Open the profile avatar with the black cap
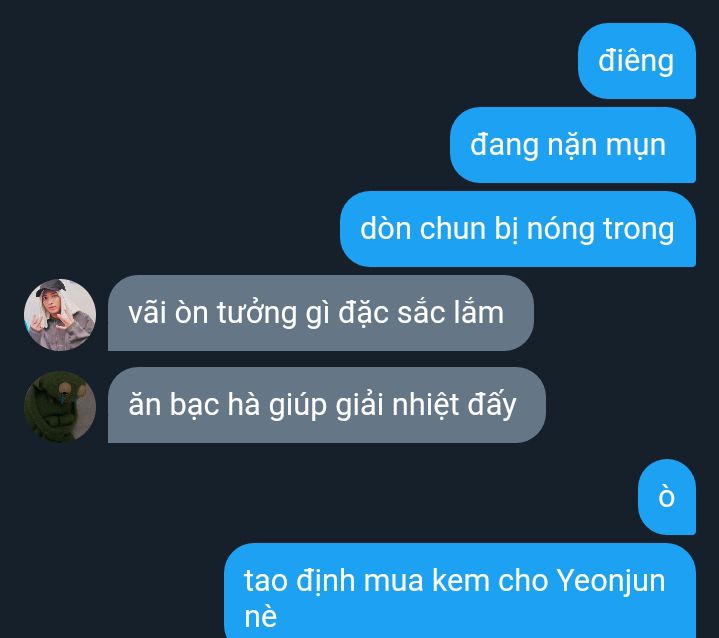The height and width of the screenshot is (638, 719). (60, 315)
